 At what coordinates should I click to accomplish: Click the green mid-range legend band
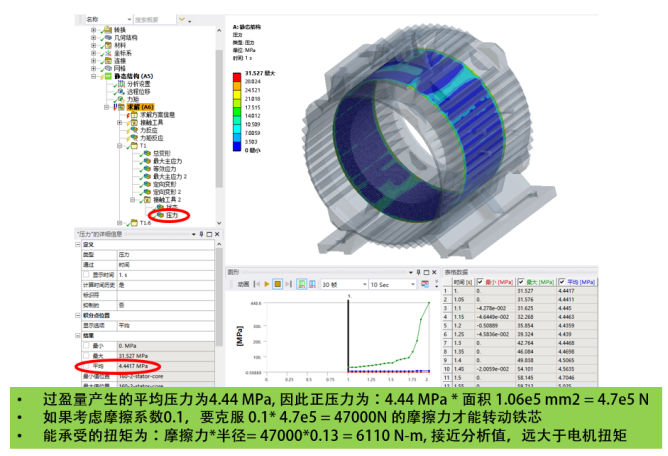tap(237, 112)
